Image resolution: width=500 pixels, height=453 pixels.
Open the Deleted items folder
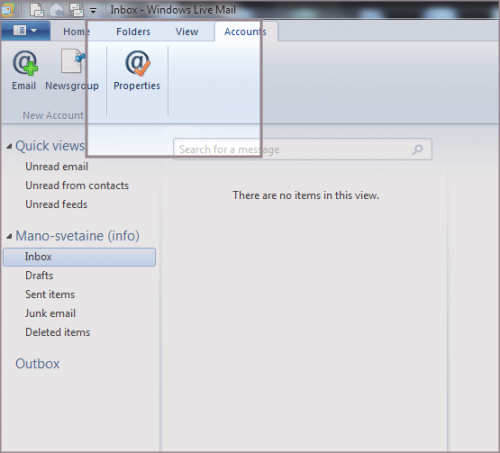pos(58,332)
